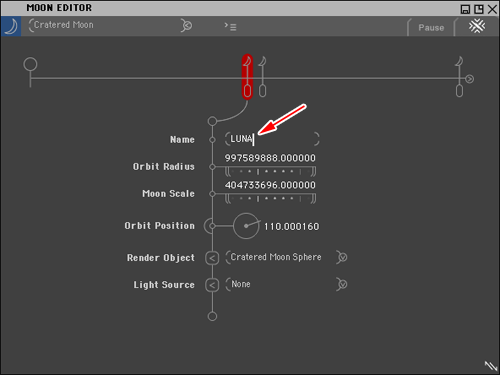
Task: Click the Orbit Radius value 997589888.000000
Action: click(270, 158)
